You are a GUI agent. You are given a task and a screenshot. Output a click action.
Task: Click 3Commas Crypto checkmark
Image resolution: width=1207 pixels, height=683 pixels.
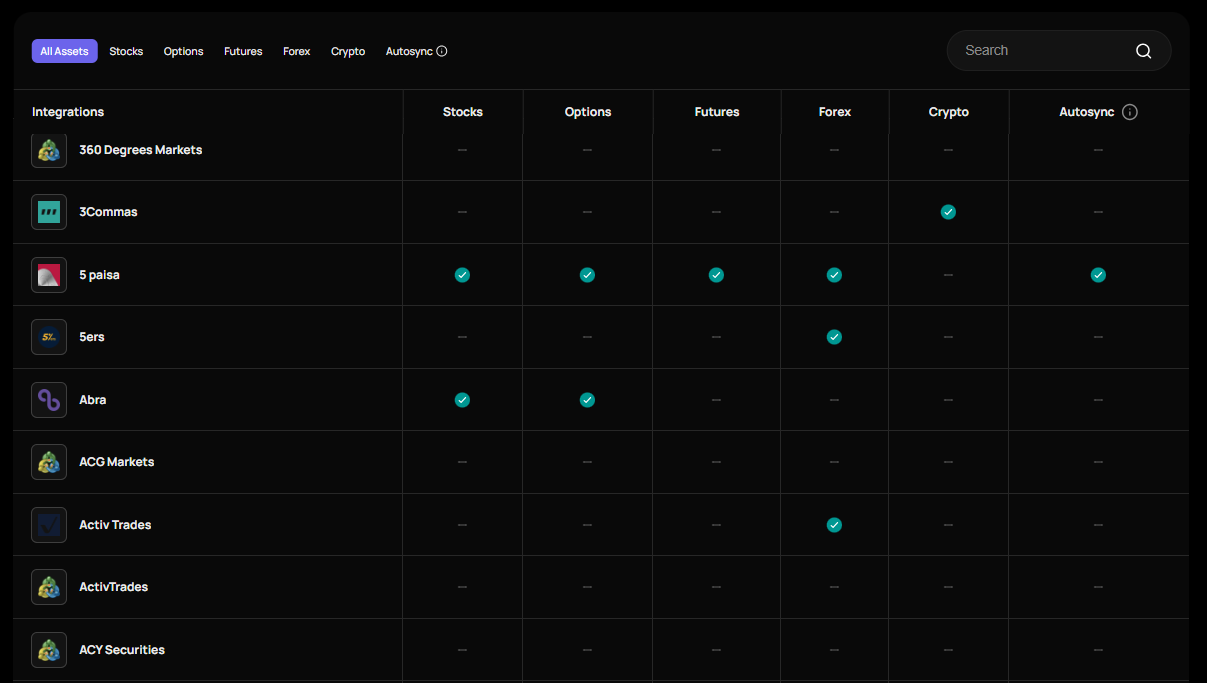click(948, 212)
